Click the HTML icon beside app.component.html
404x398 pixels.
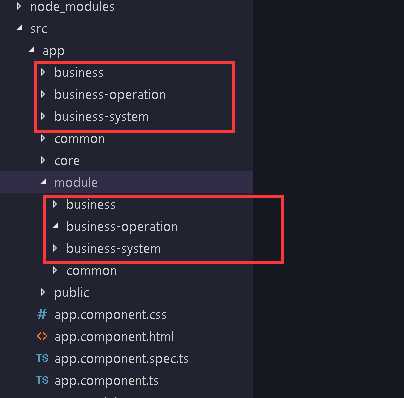click(x=42, y=336)
